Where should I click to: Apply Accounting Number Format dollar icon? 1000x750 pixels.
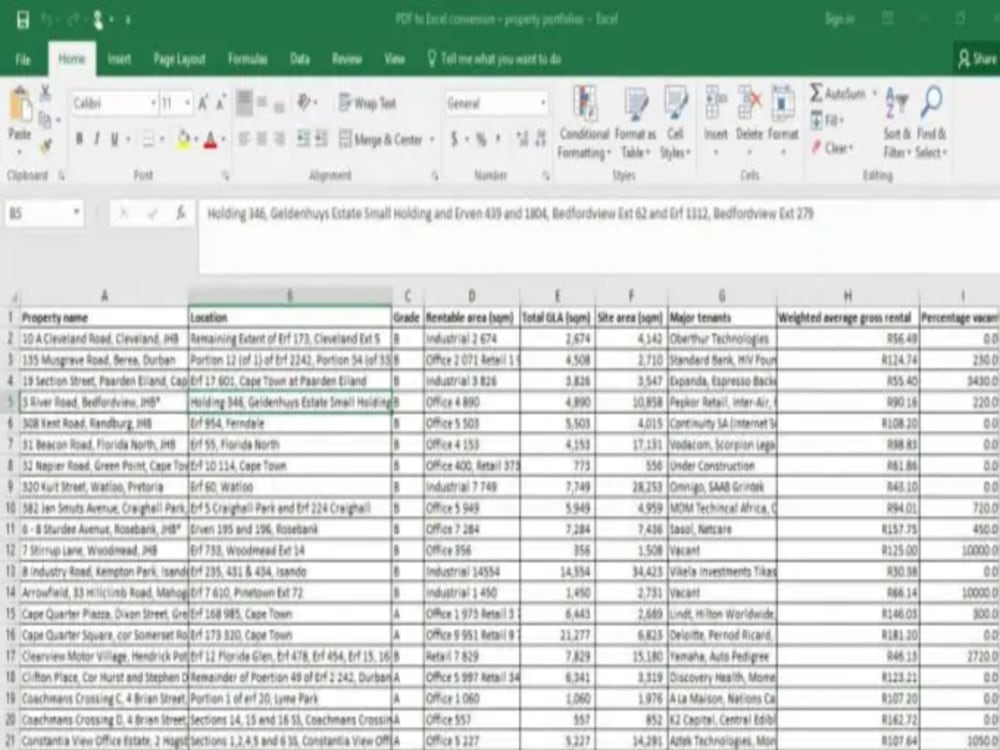point(454,139)
